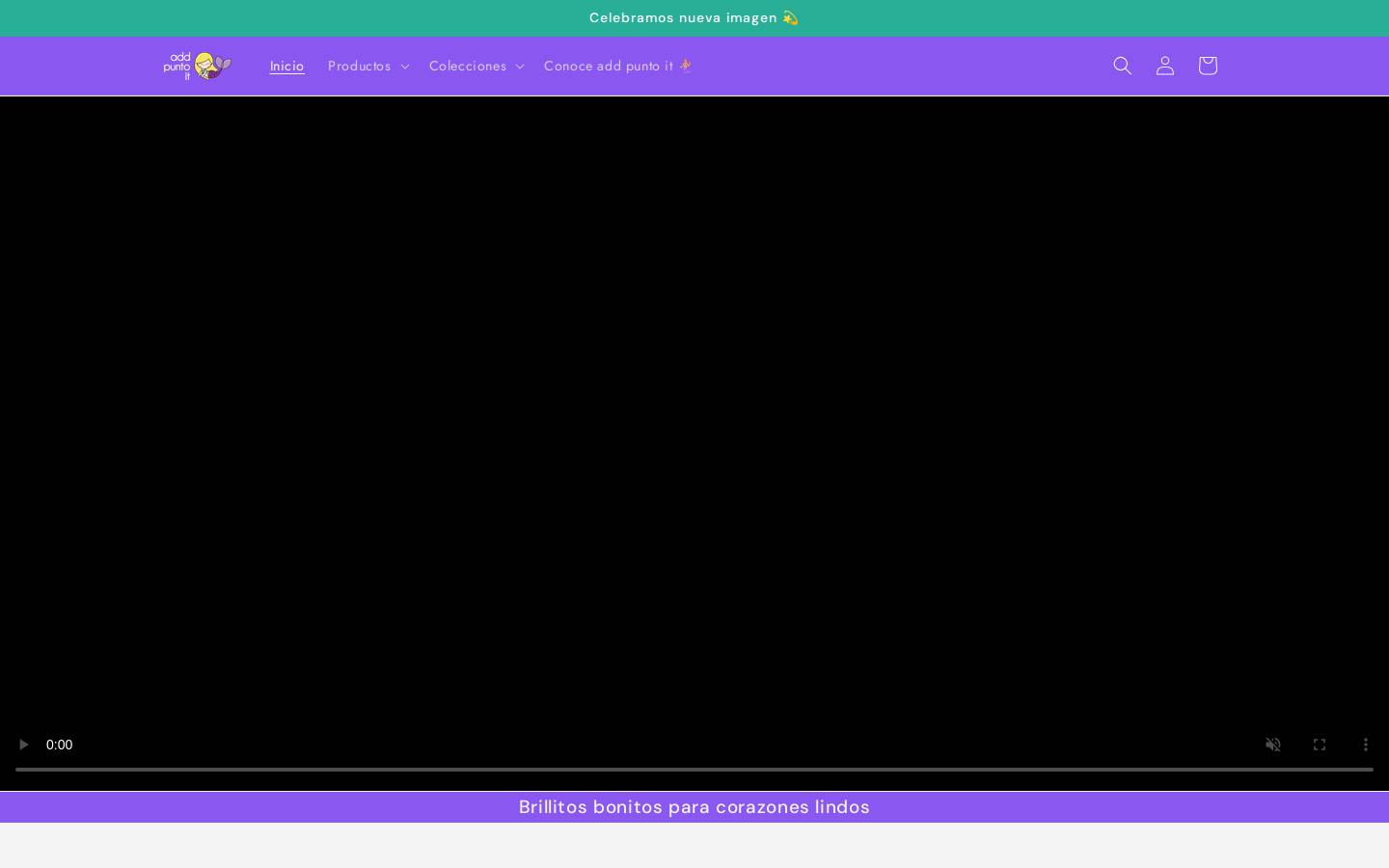
Task: Expand the Productos dropdown menu
Action: [x=368, y=66]
